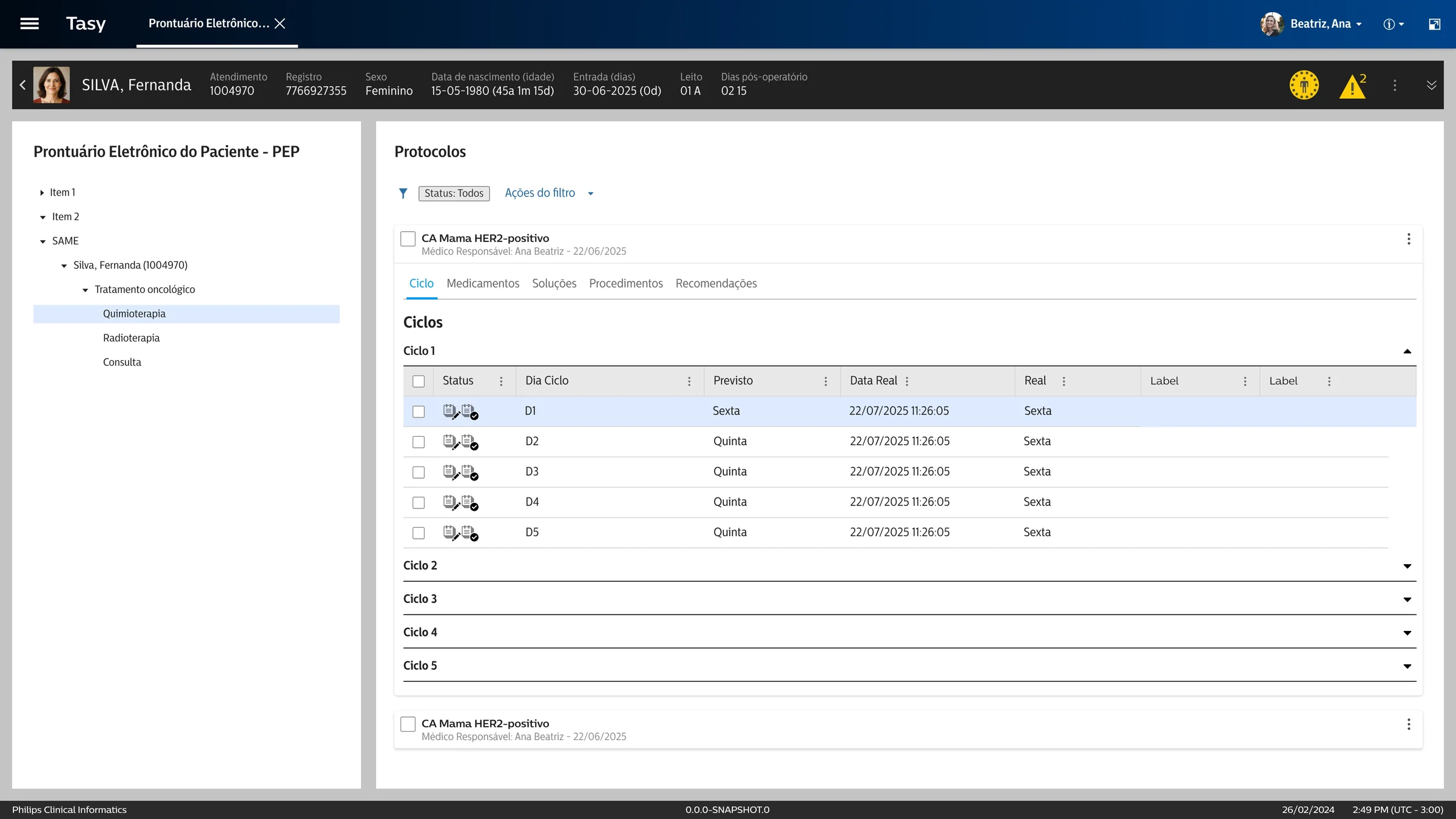Tick the second CA Mama protocol checkbox
Image resolution: width=1456 pixels, height=819 pixels.
(408, 724)
